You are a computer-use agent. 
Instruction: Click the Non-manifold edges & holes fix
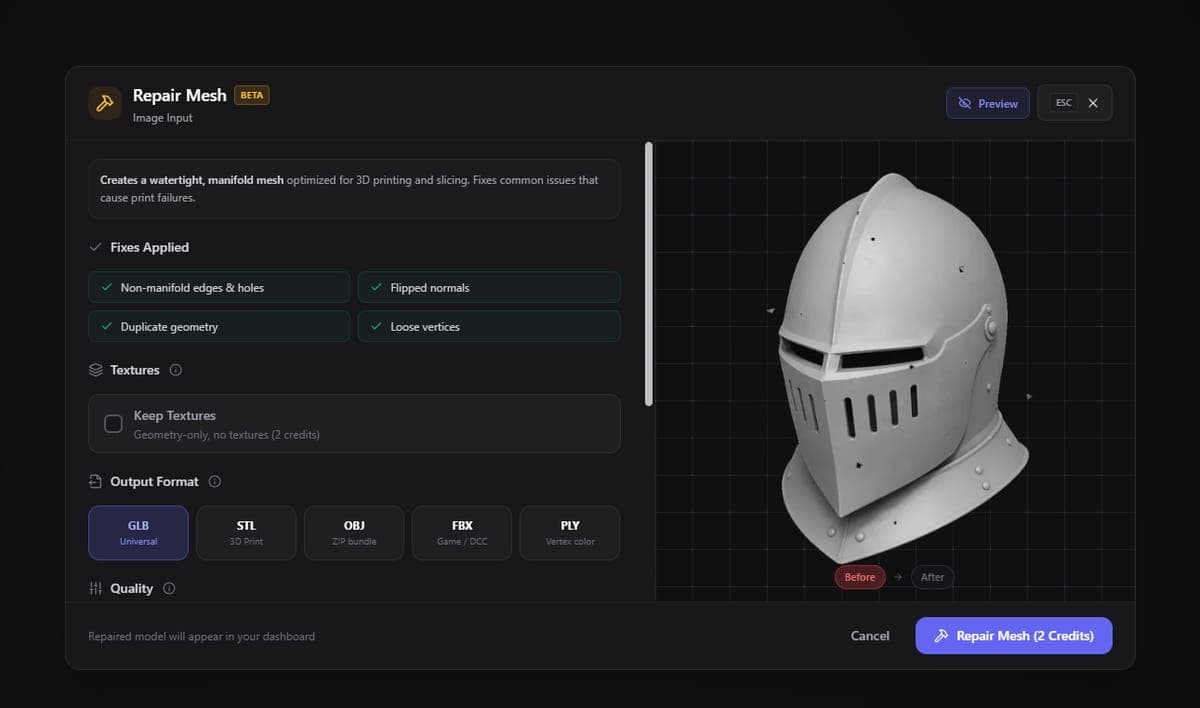[x=219, y=287]
